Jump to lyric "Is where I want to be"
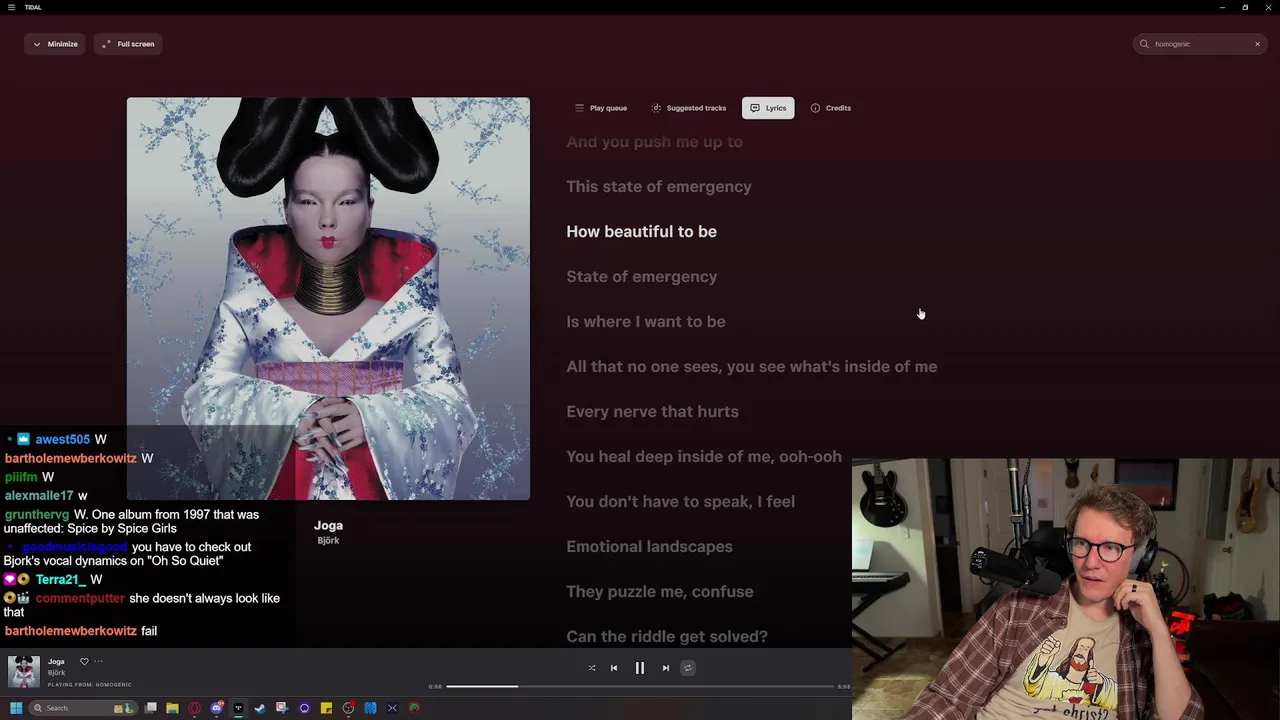1280x720 pixels. (x=646, y=321)
